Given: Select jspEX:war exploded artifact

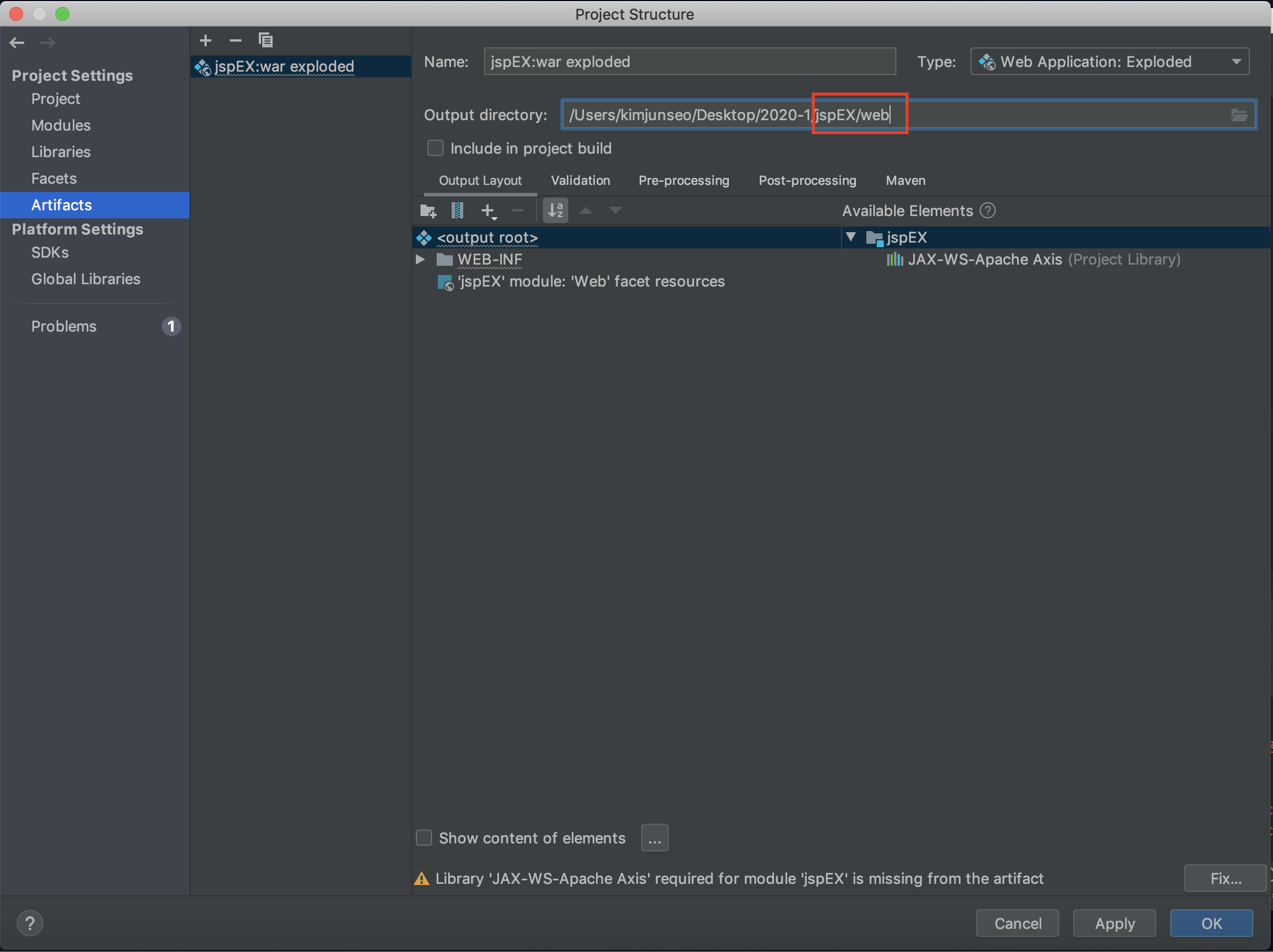Looking at the screenshot, I should [301, 66].
